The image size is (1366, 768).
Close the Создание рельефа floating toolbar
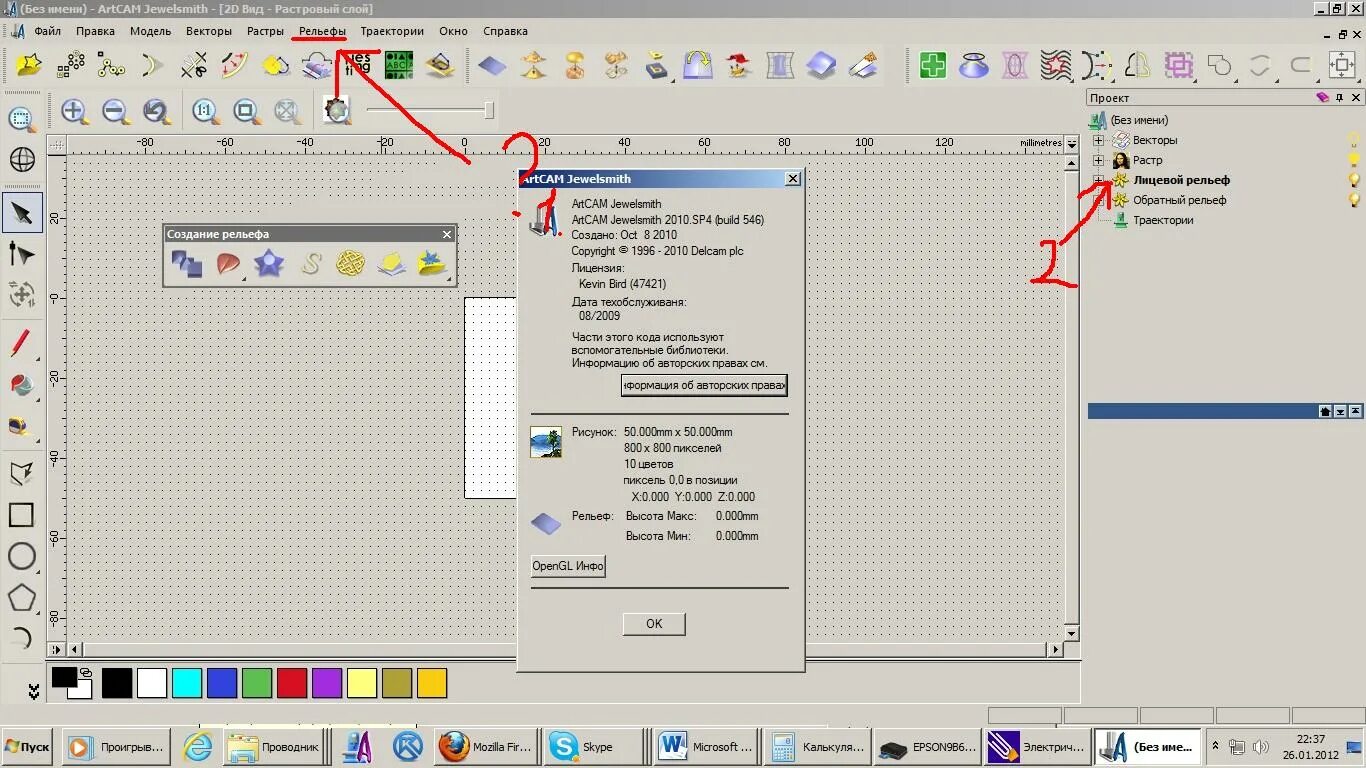[448, 234]
